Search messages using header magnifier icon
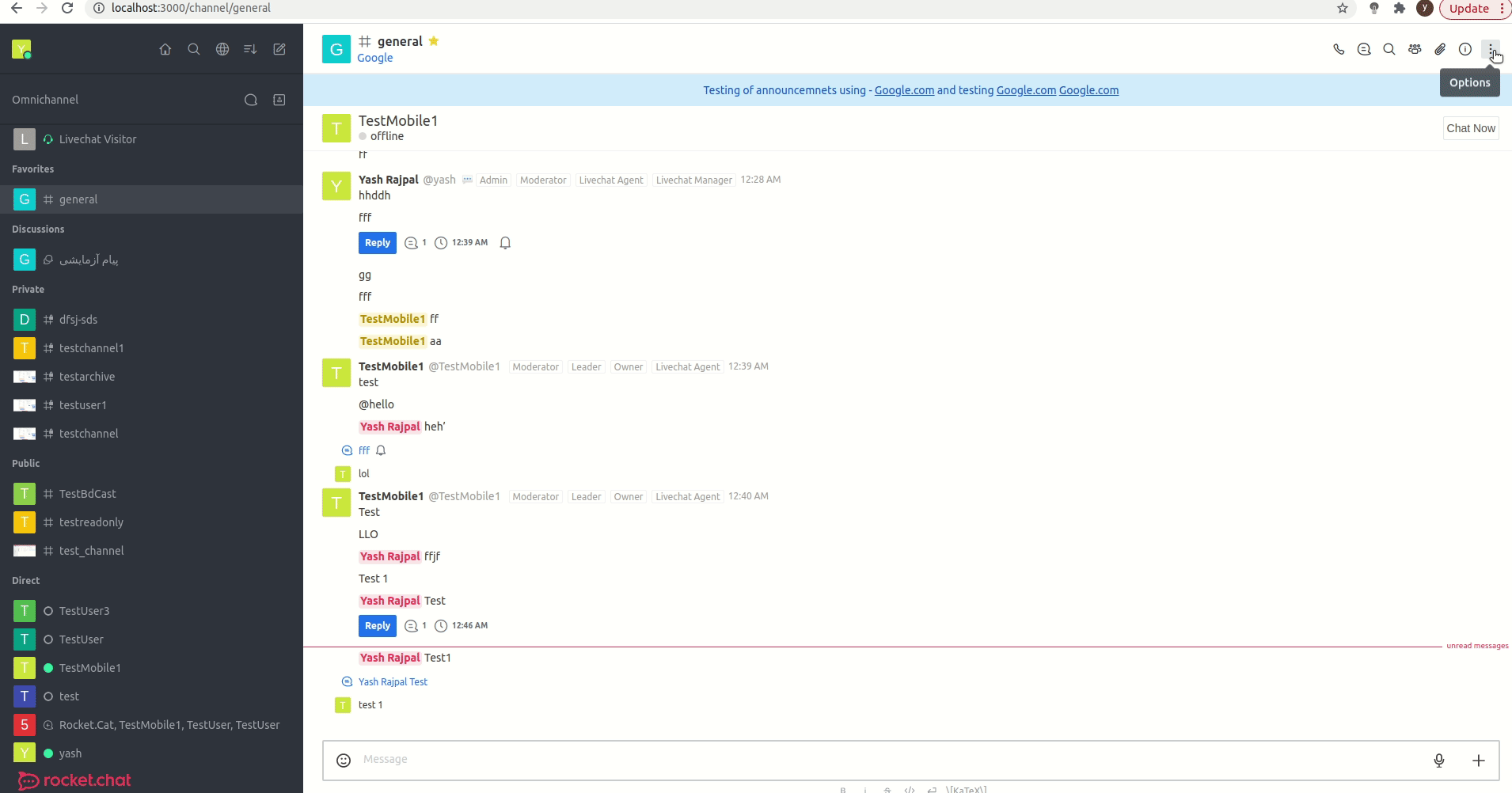The width and height of the screenshot is (1512, 793). click(1389, 49)
